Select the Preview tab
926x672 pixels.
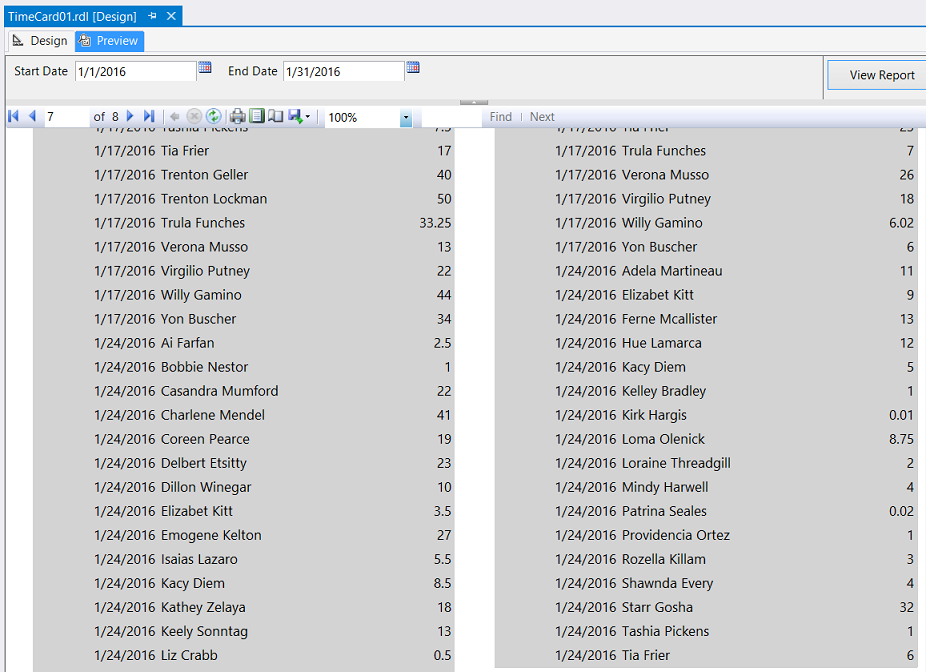[109, 41]
